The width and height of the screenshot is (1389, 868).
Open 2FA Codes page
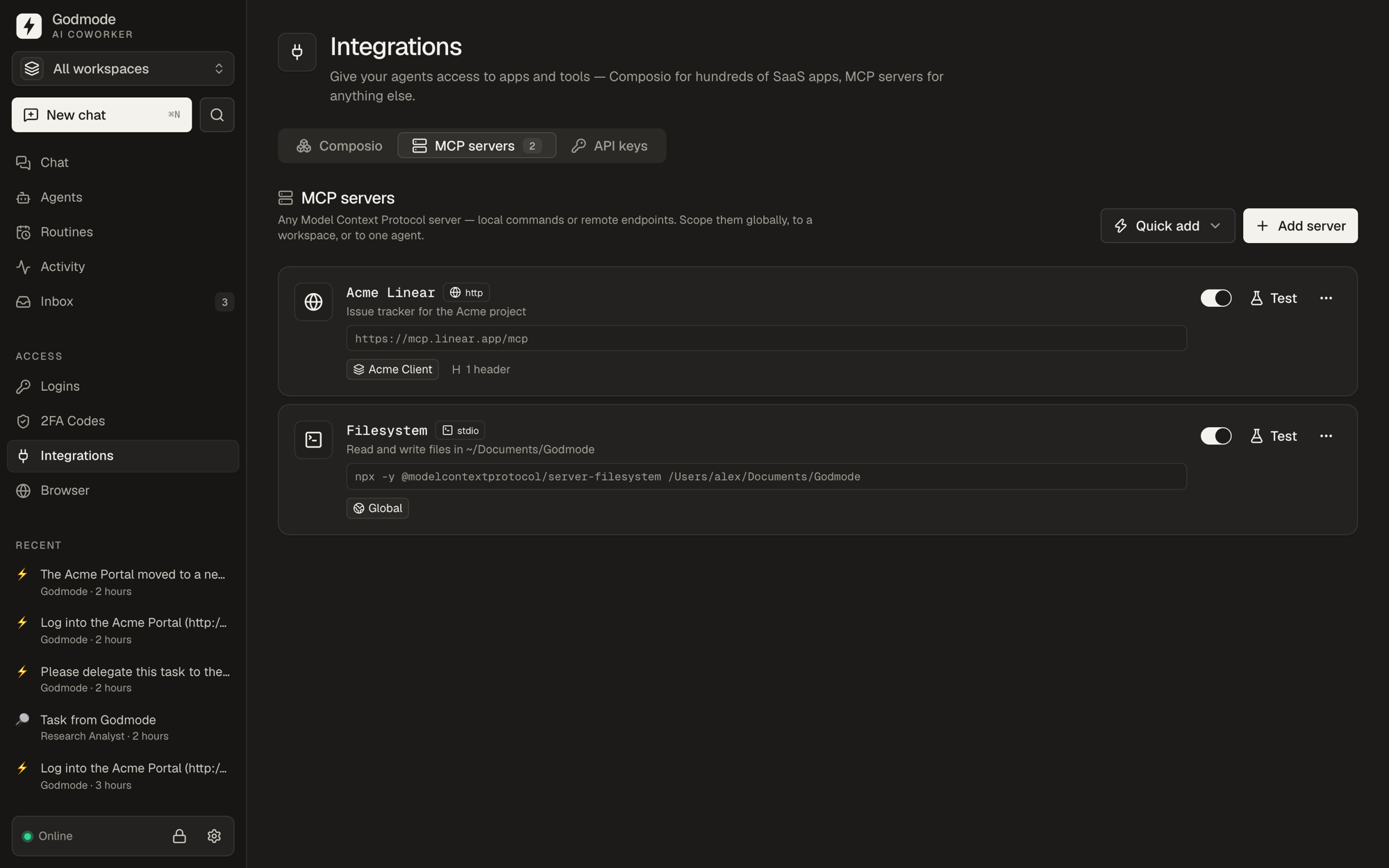click(x=123, y=421)
